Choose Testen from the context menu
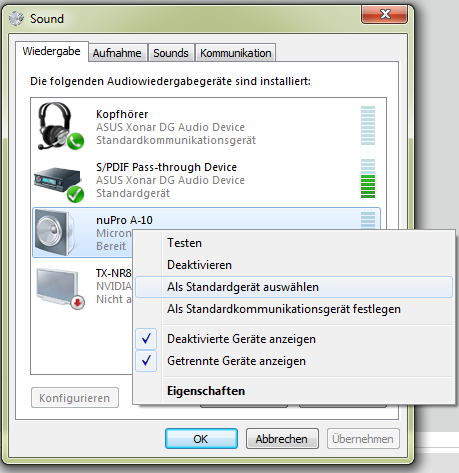 [294, 243]
